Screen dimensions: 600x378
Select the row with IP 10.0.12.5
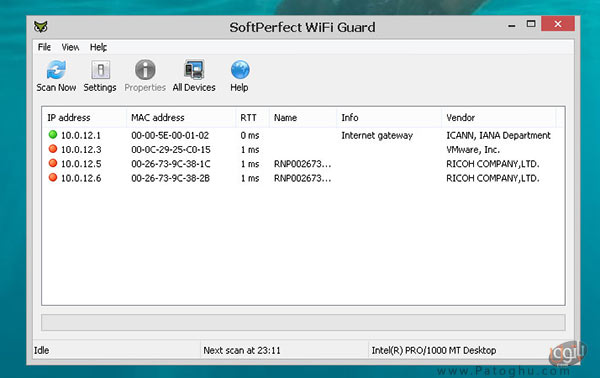[x=303, y=163]
